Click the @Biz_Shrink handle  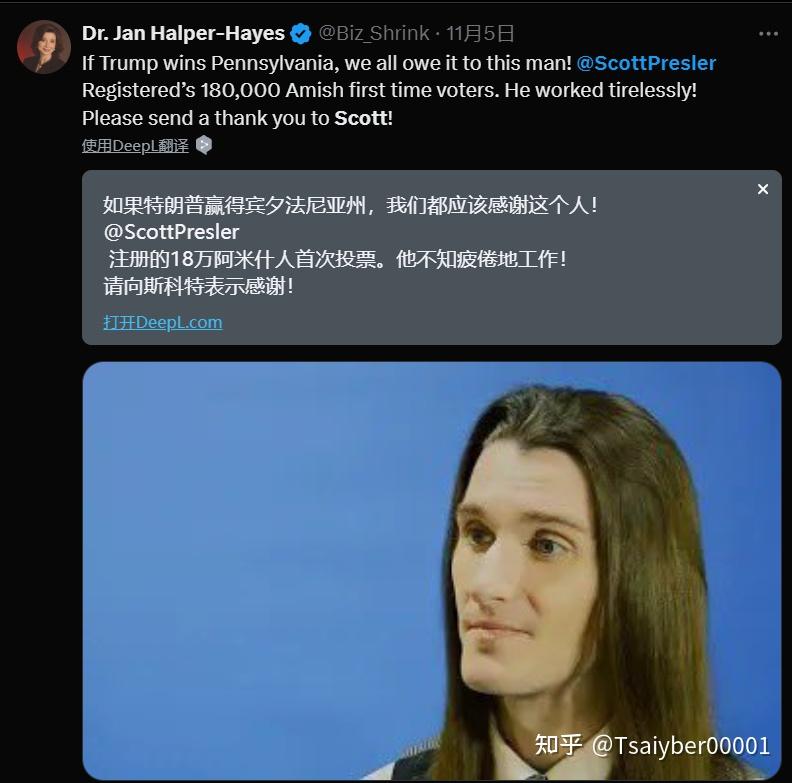coord(374,33)
